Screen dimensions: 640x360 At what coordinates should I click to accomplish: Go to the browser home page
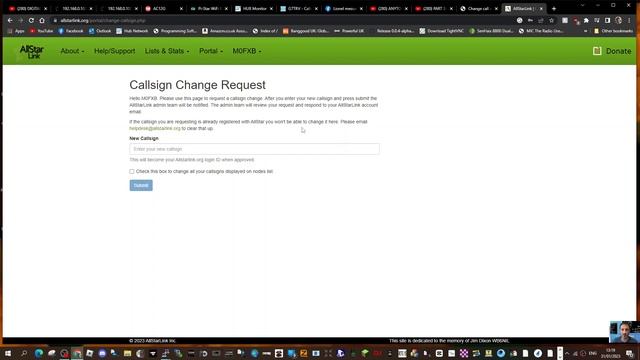[42, 20]
